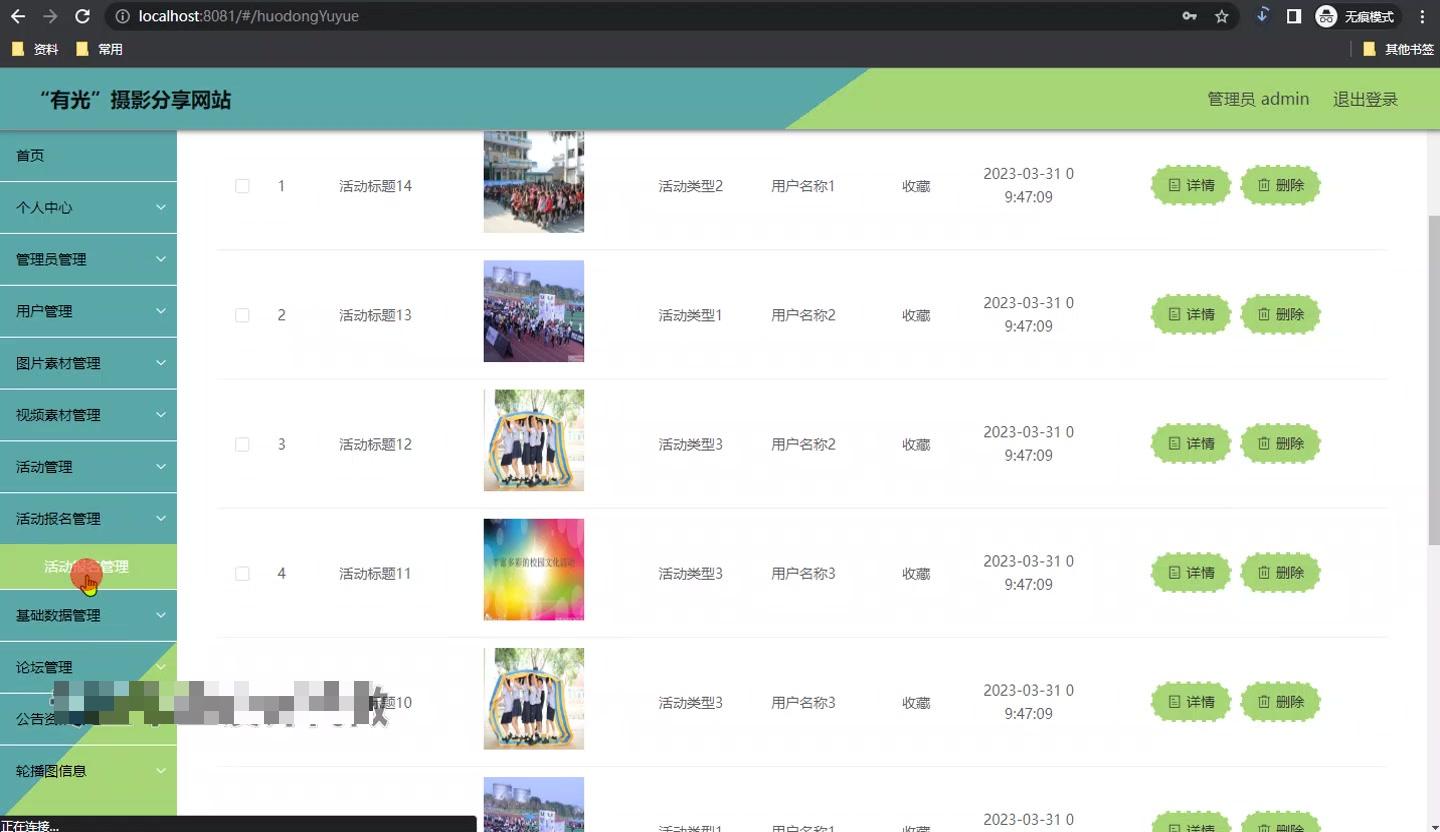Reload the current browser page
Viewport: 1440px width, 832px height.
[83, 16]
